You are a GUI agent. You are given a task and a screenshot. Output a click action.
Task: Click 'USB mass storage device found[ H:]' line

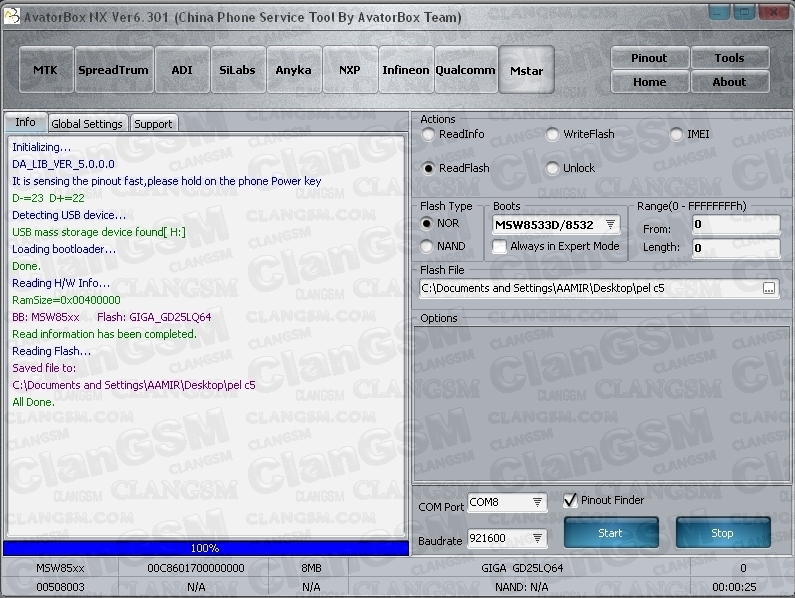(99, 232)
